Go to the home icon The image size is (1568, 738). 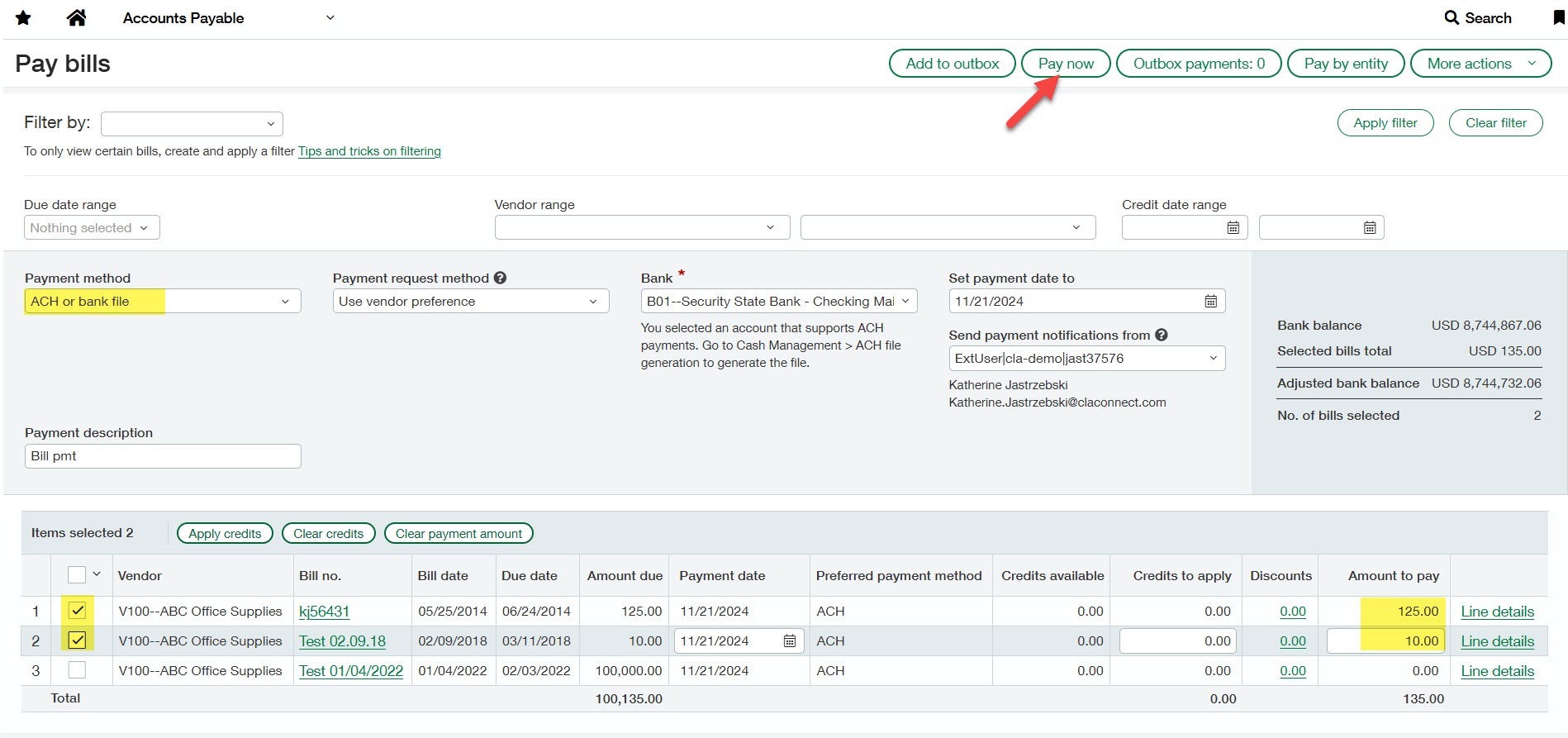coord(76,18)
